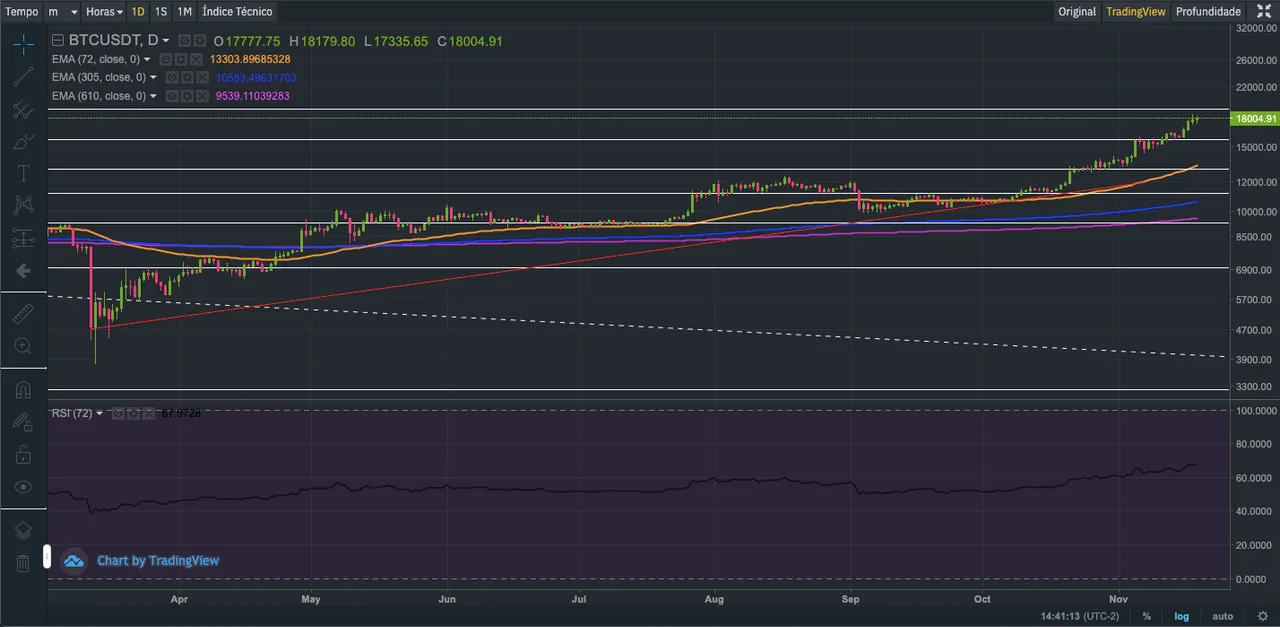Image resolution: width=1280 pixels, height=627 pixels.
Task: Select the pitchfork drawing tool
Action: [23, 109]
